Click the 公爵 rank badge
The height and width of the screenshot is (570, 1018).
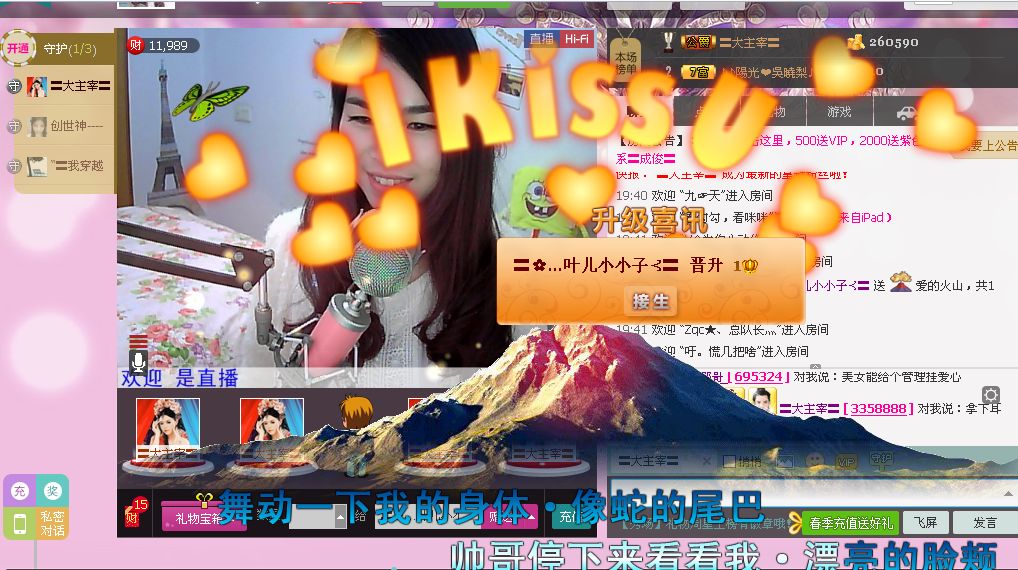click(x=698, y=43)
